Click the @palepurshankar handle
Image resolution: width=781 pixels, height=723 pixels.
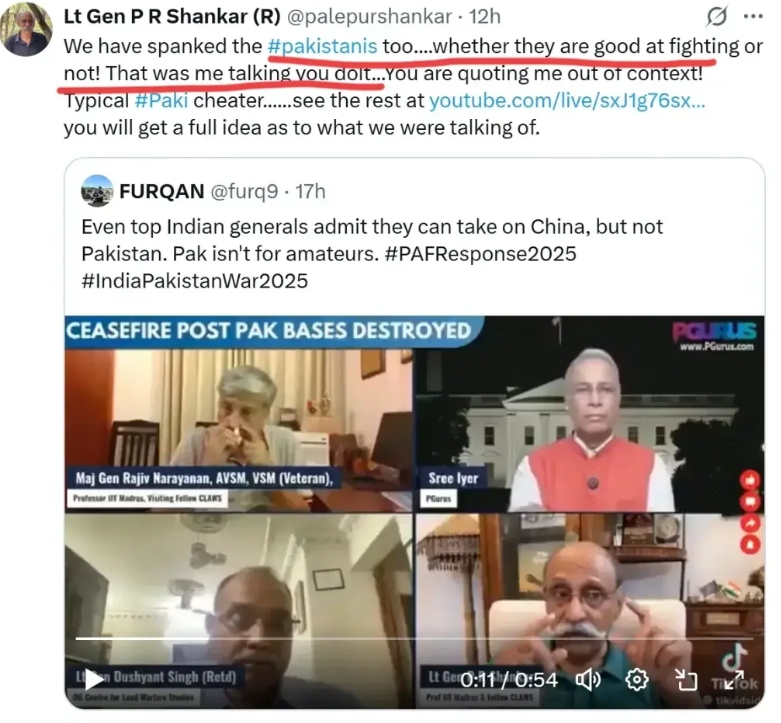click(370, 17)
